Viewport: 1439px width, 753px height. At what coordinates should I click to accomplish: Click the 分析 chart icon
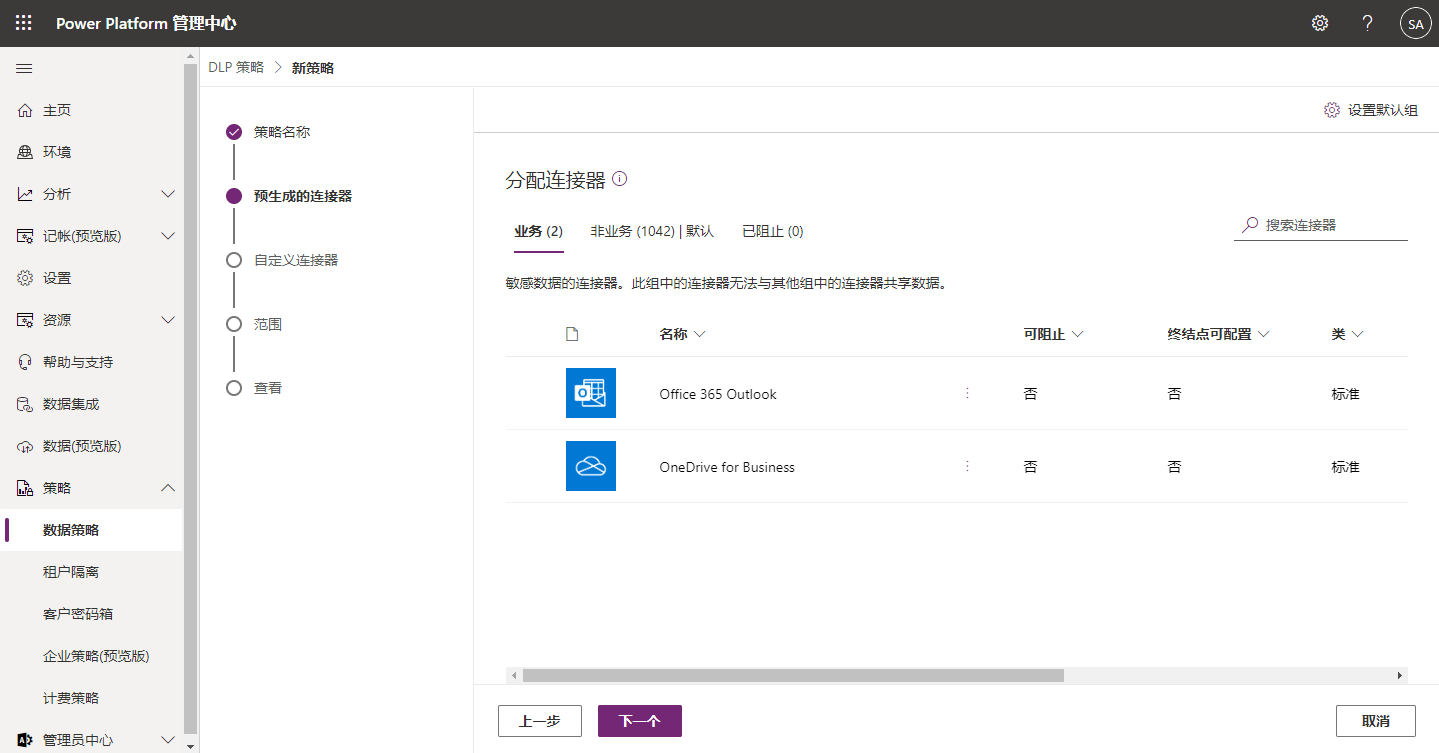(25, 194)
